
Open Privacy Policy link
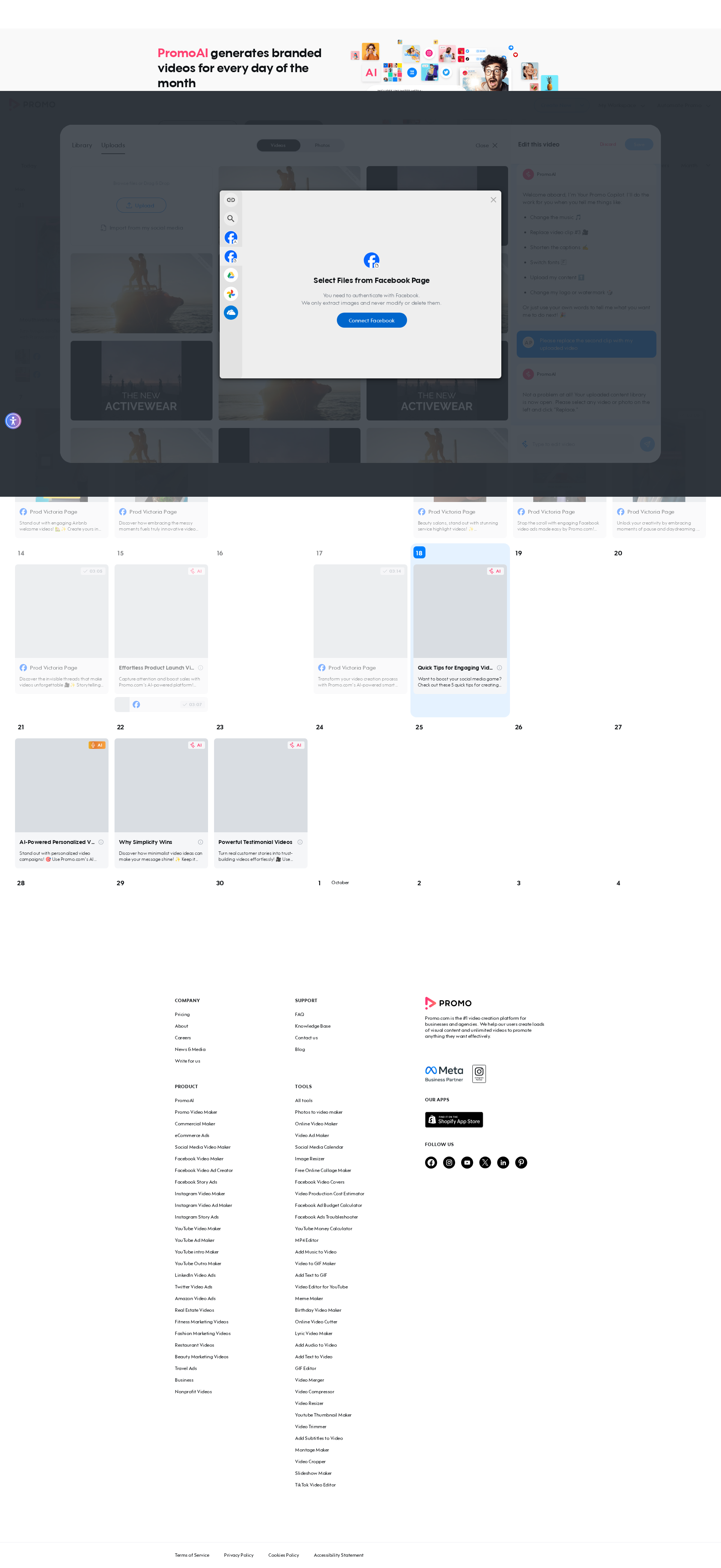click(x=238, y=1555)
